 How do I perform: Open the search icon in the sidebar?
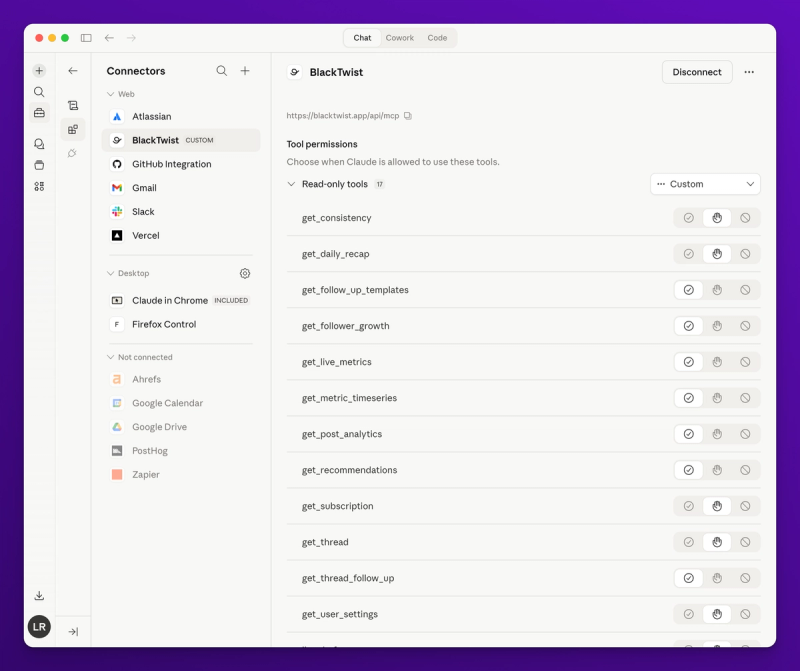[x=39, y=91]
